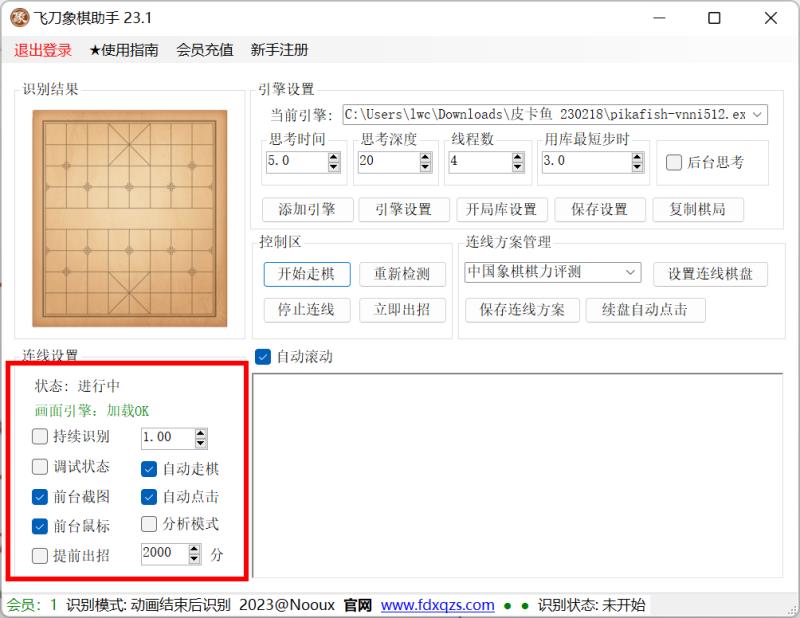Image resolution: width=800 pixels, height=618 pixels.
Task: Increase 线程数 using up arrow
Action: (x=516, y=156)
